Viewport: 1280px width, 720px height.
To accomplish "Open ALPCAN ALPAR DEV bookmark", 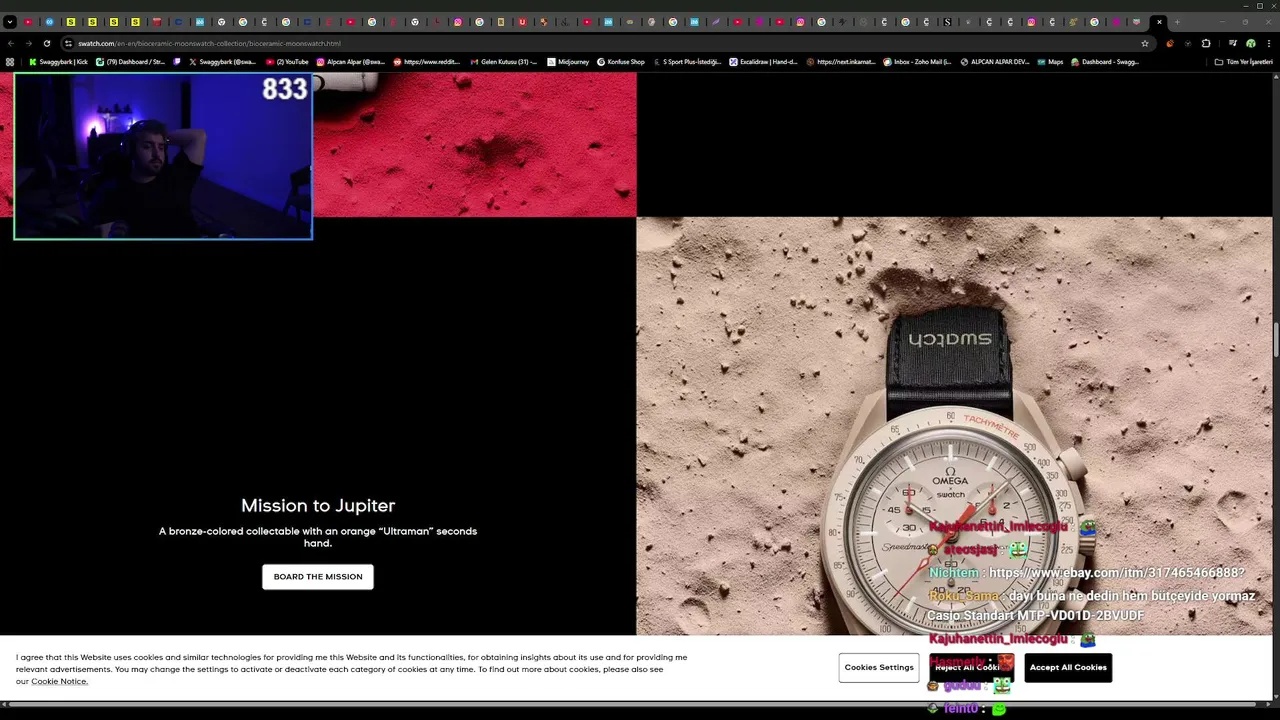I will (994, 62).
